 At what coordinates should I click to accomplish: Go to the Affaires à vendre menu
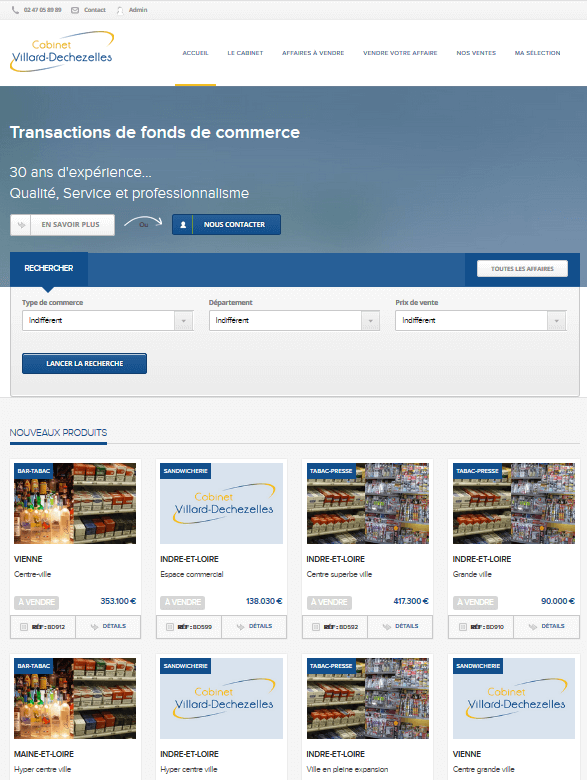[x=313, y=53]
